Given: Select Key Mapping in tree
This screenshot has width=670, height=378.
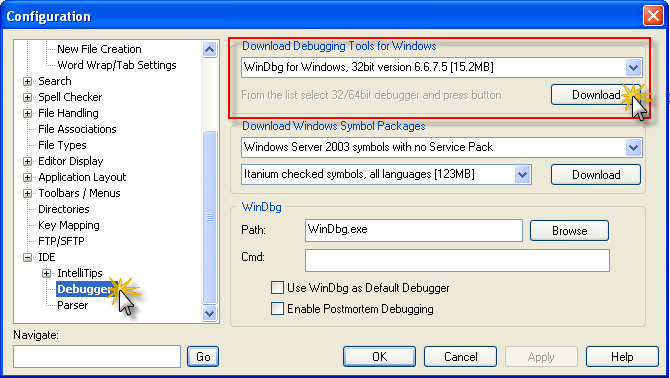Looking at the screenshot, I should [68, 226].
